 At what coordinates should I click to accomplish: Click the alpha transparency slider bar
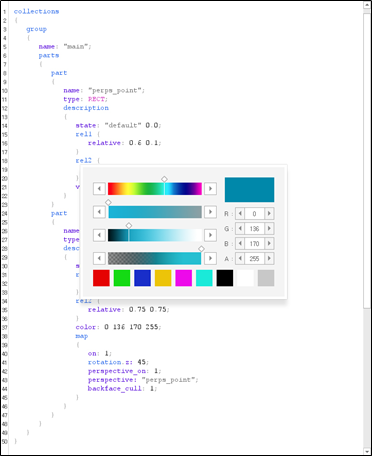[155, 258]
